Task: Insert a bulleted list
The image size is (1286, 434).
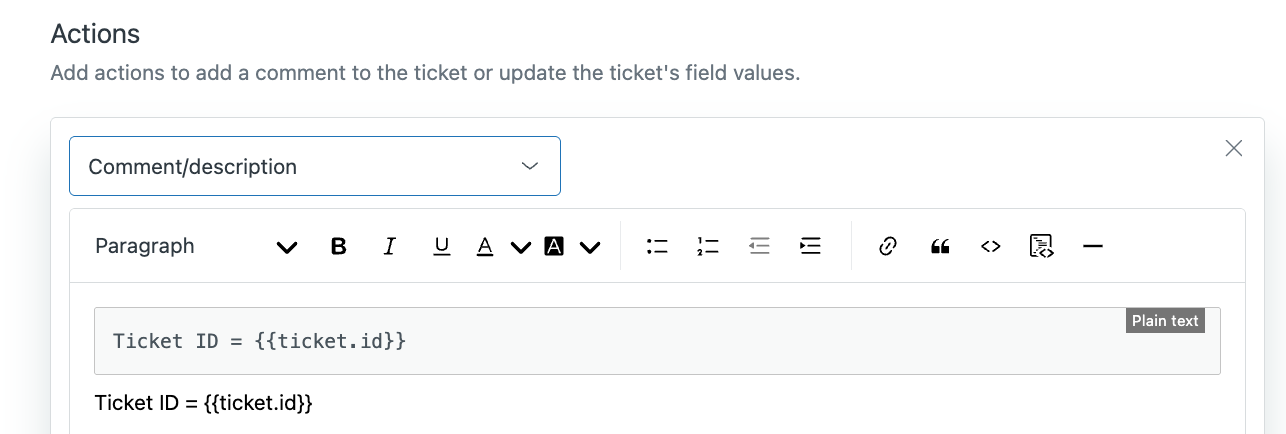Action: [657, 246]
